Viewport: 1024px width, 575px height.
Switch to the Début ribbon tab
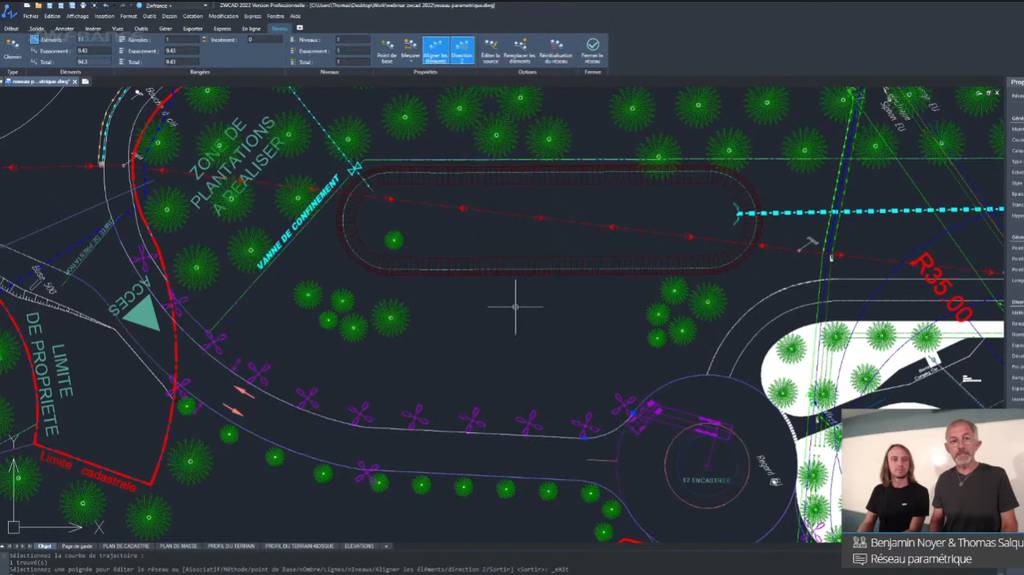point(12,29)
